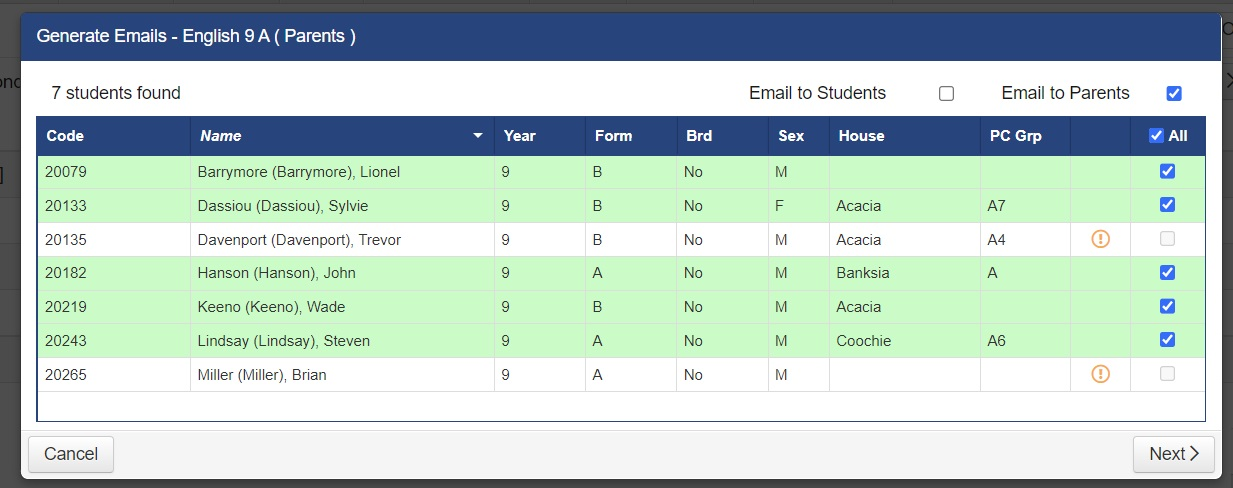Open the Name column sort dropdown arrow
The height and width of the screenshot is (488, 1233).
click(478, 136)
